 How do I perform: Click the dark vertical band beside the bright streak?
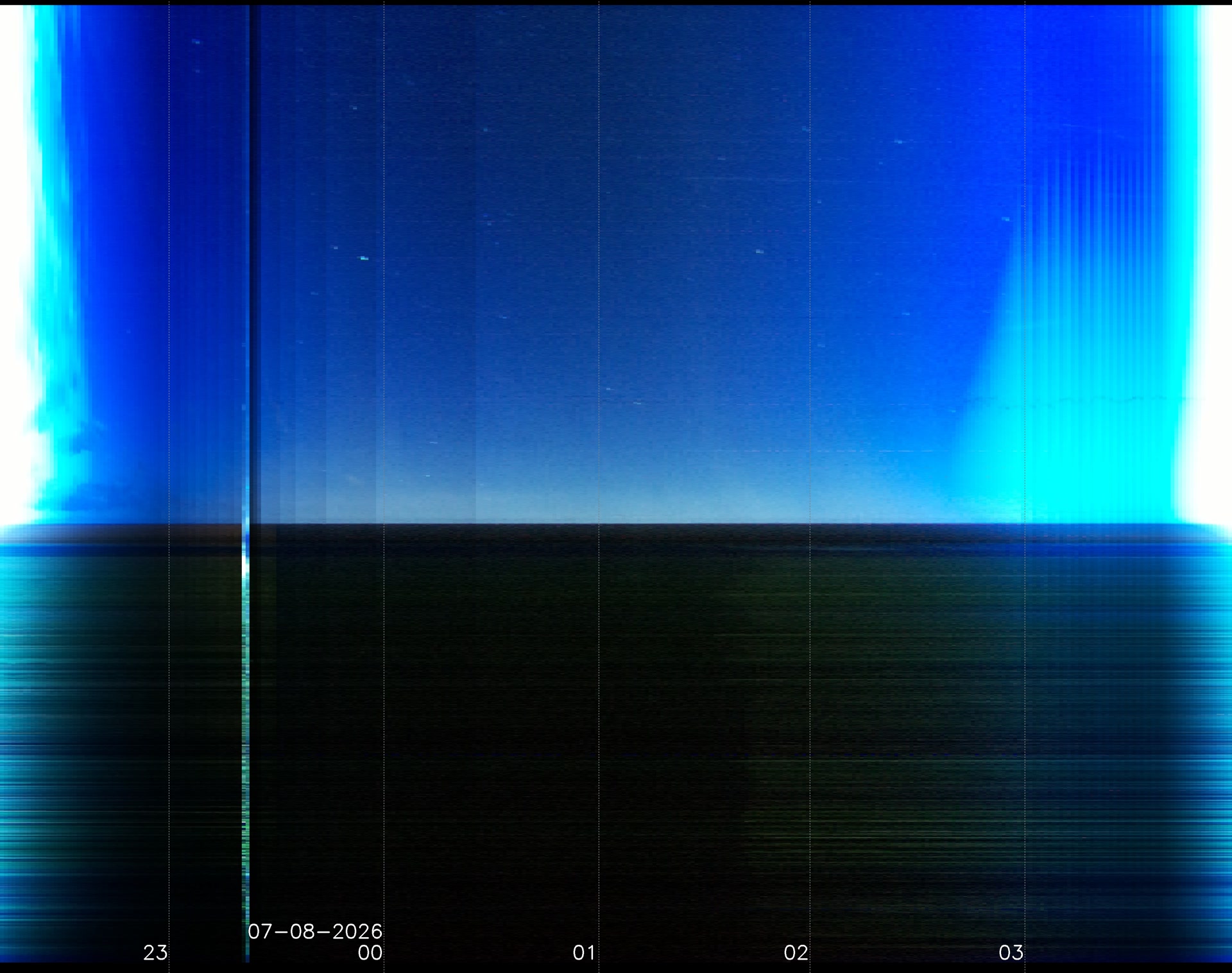pyautogui.click(x=255, y=257)
